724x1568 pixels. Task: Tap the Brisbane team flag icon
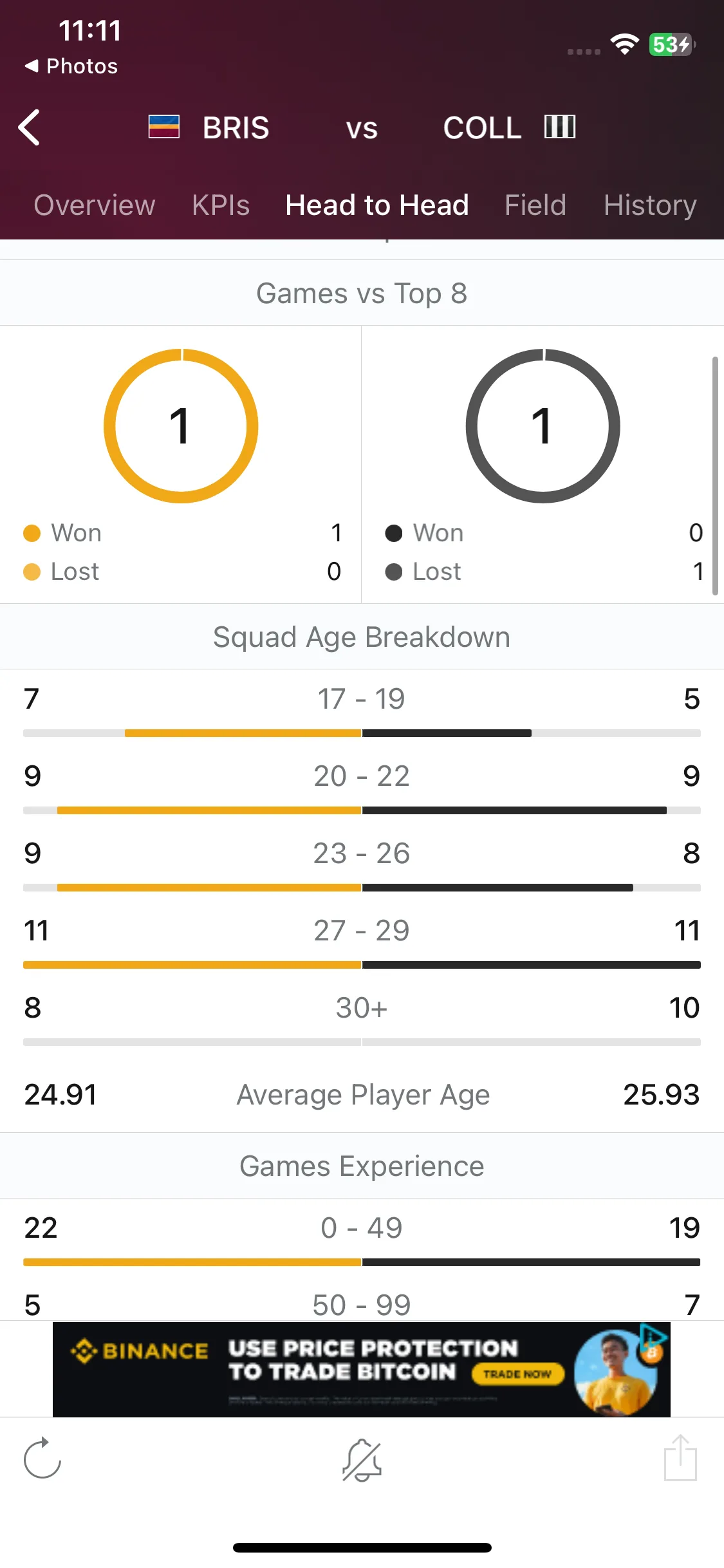click(x=164, y=127)
